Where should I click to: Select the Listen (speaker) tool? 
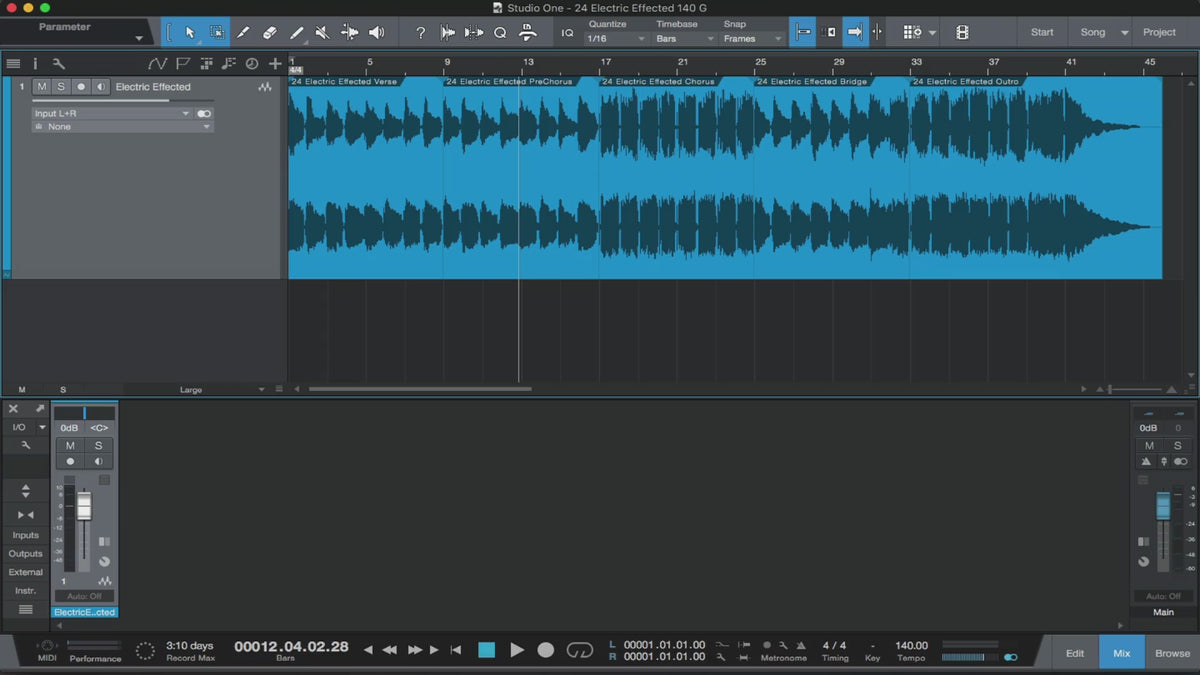376,32
